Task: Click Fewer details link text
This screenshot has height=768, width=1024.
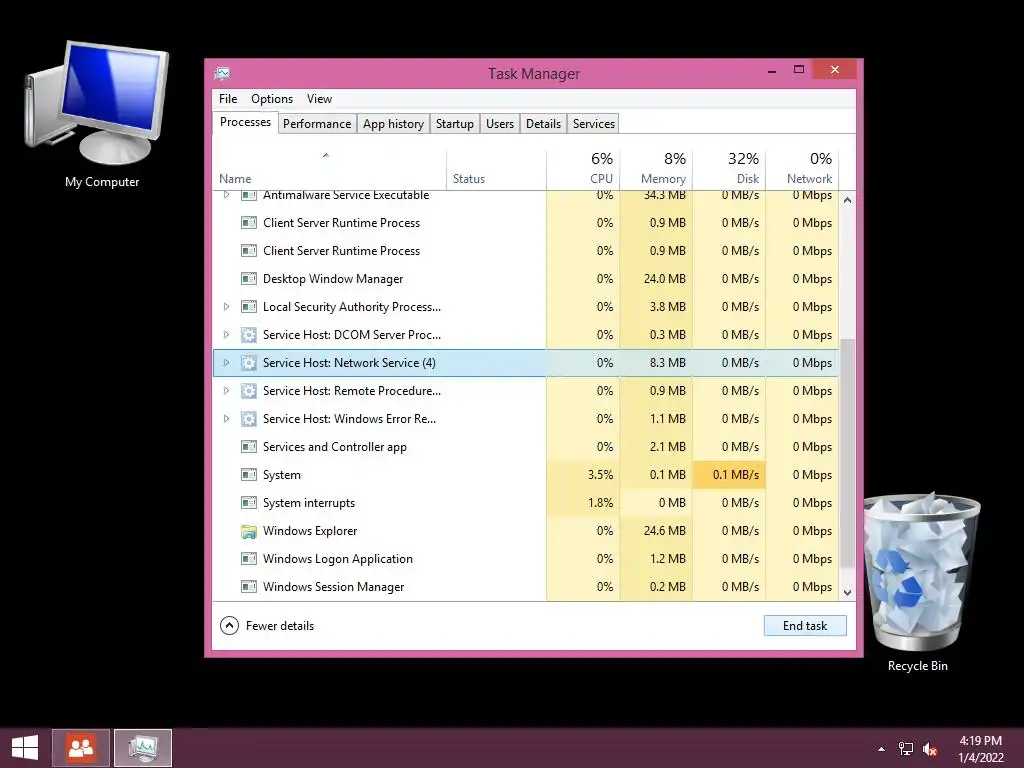Action: click(x=280, y=626)
